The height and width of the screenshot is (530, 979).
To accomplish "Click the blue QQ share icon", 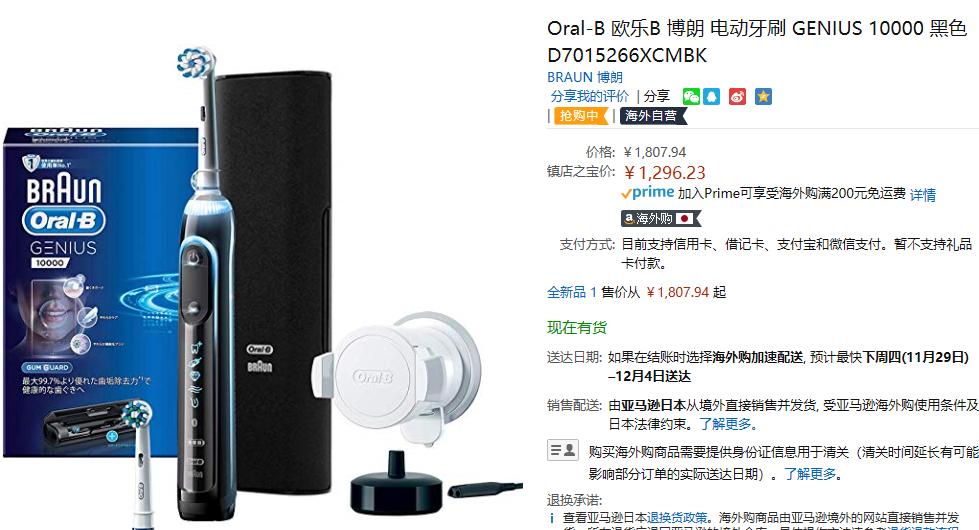I will pos(712,97).
